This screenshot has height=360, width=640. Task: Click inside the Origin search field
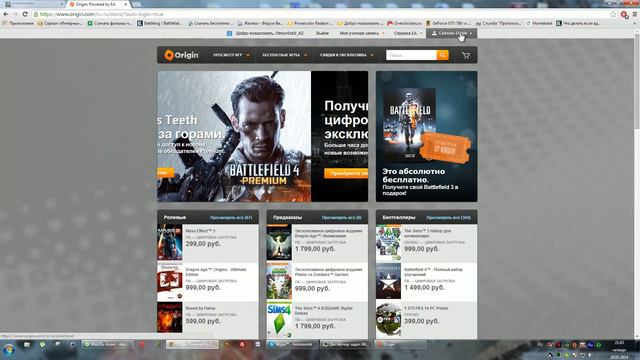(411, 55)
